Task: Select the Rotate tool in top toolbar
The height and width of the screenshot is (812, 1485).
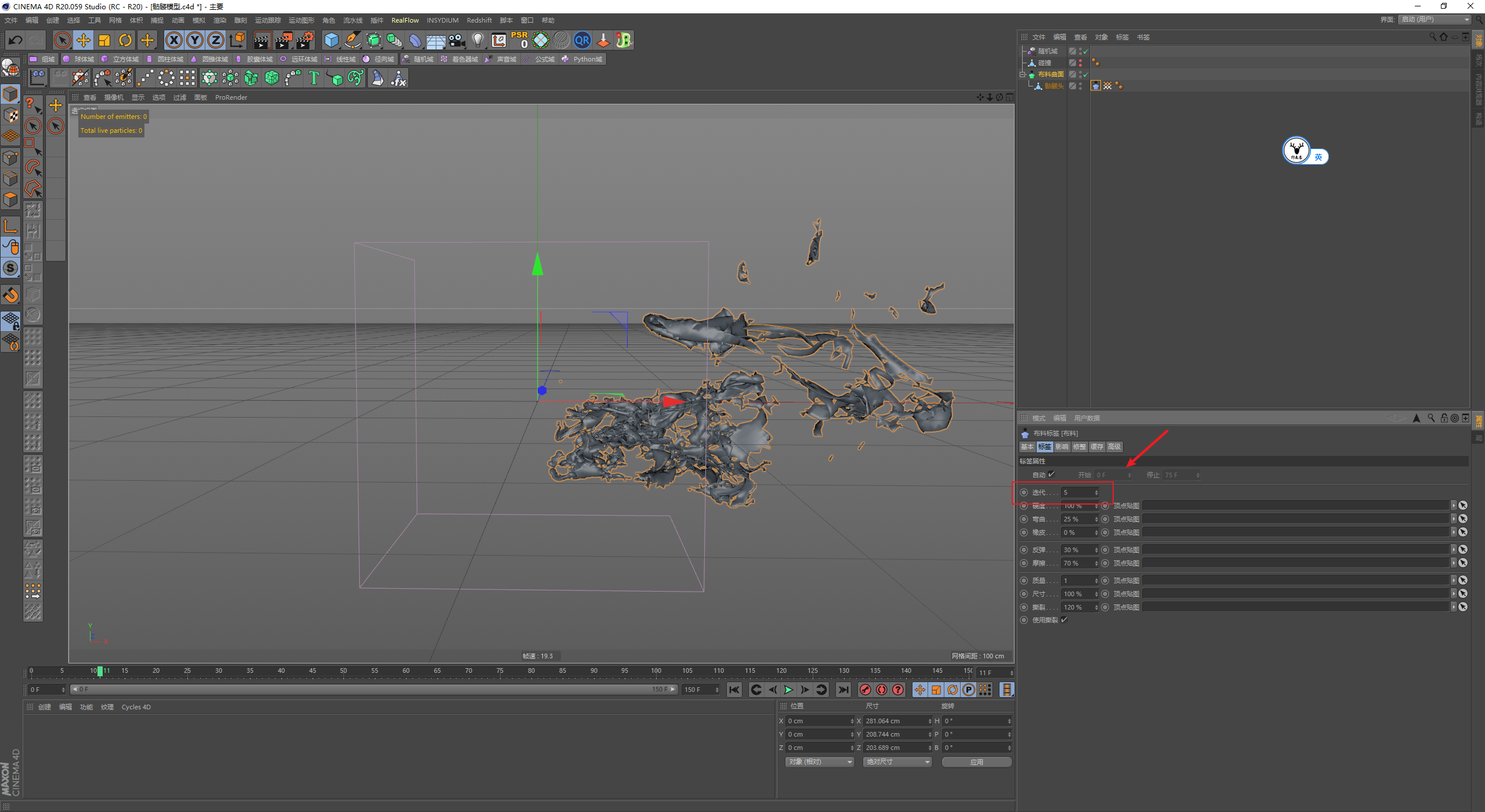Action: (x=125, y=40)
